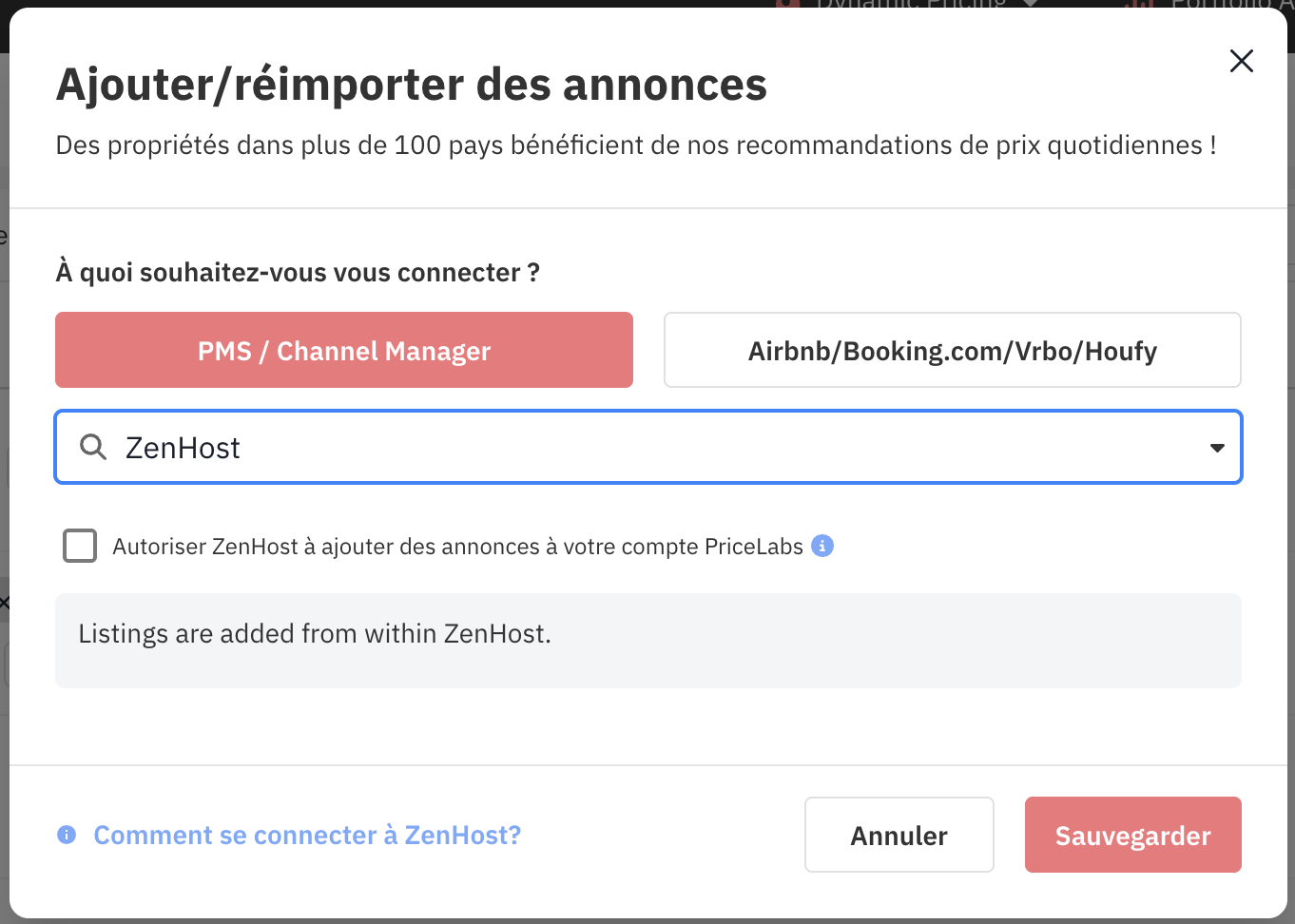Viewport: 1295px width, 924px height.
Task: Open the Comment se connecter à ZenHost link
Action: (x=307, y=835)
